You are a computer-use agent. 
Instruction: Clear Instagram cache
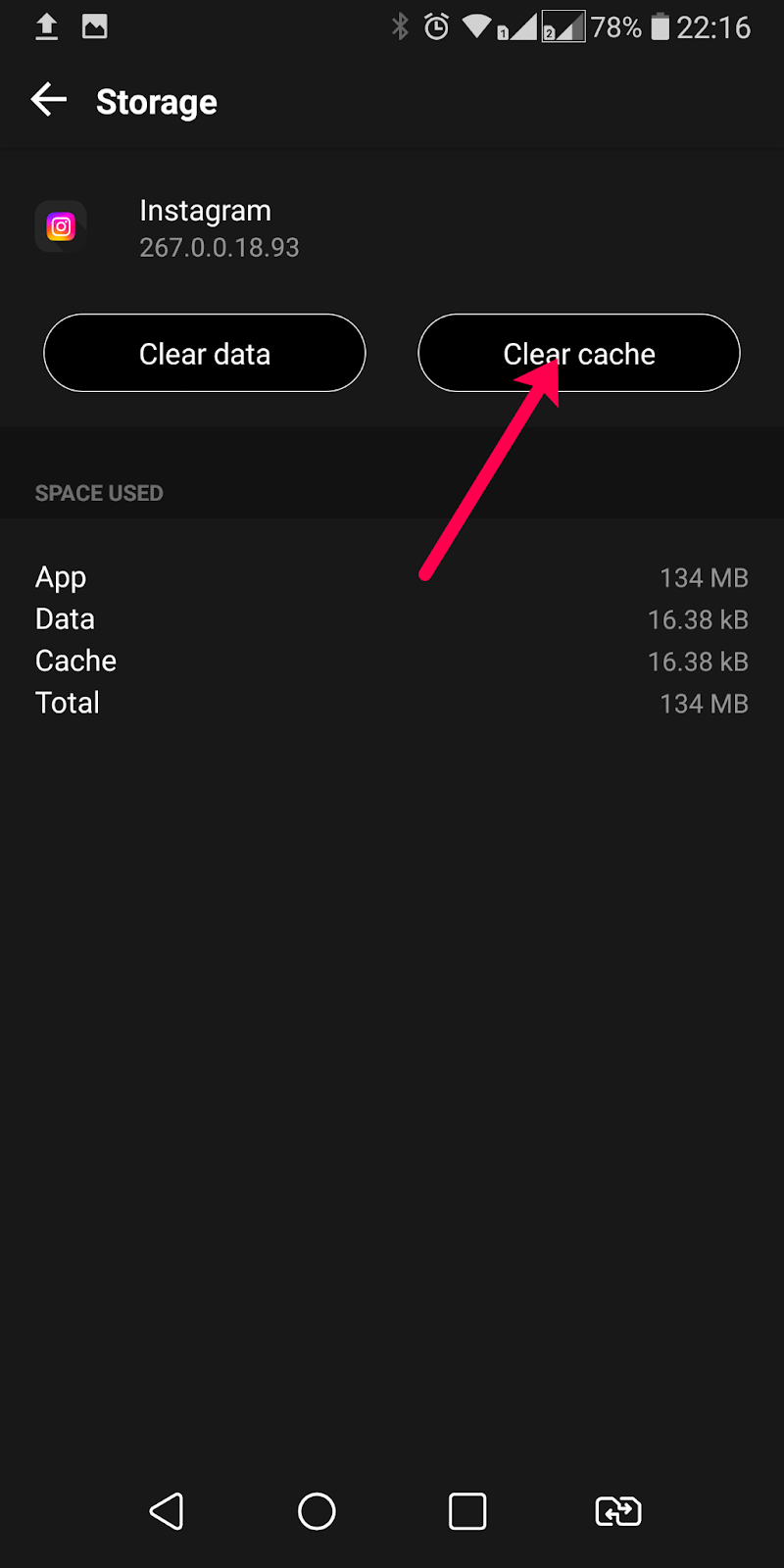pyautogui.click(x=579, y=353)
